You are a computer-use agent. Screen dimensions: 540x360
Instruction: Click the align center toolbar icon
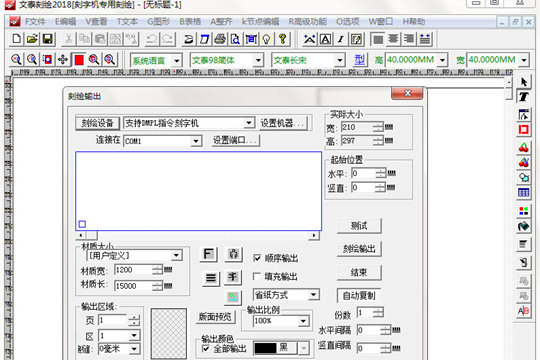(x=393, y=39)
